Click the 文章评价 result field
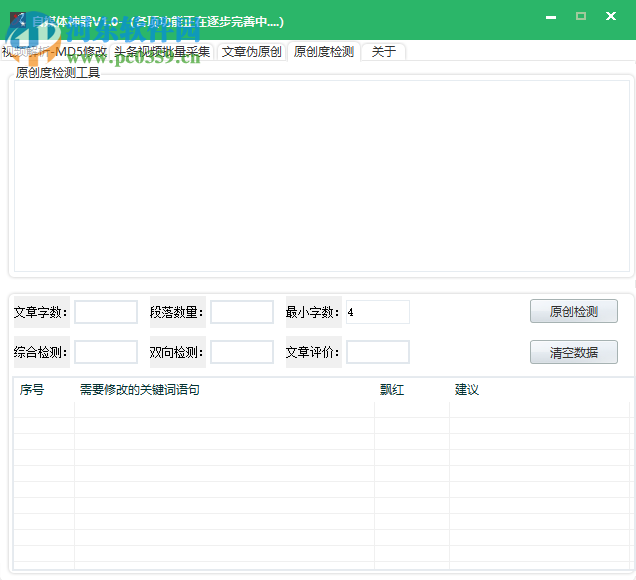This screenshot has width=636, height=580. [x=378, y=352]
